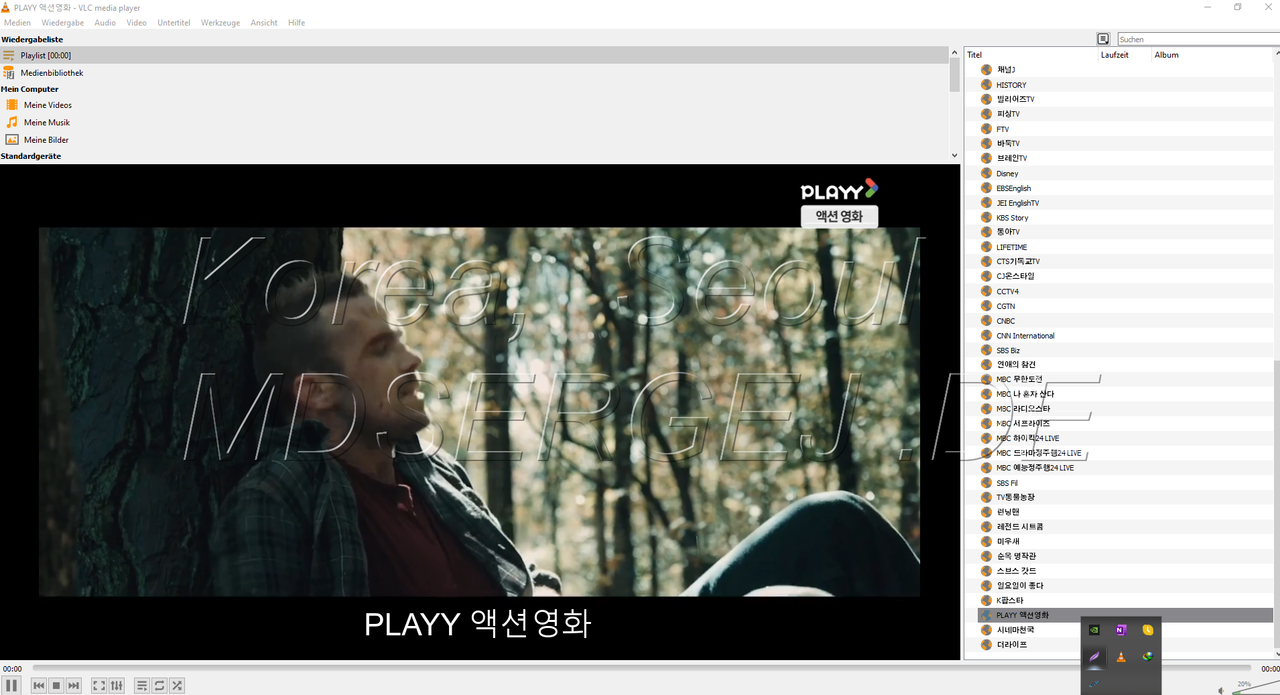Open Meine Videos folder
1280x695 pixels.
click(x=47, y=105)
